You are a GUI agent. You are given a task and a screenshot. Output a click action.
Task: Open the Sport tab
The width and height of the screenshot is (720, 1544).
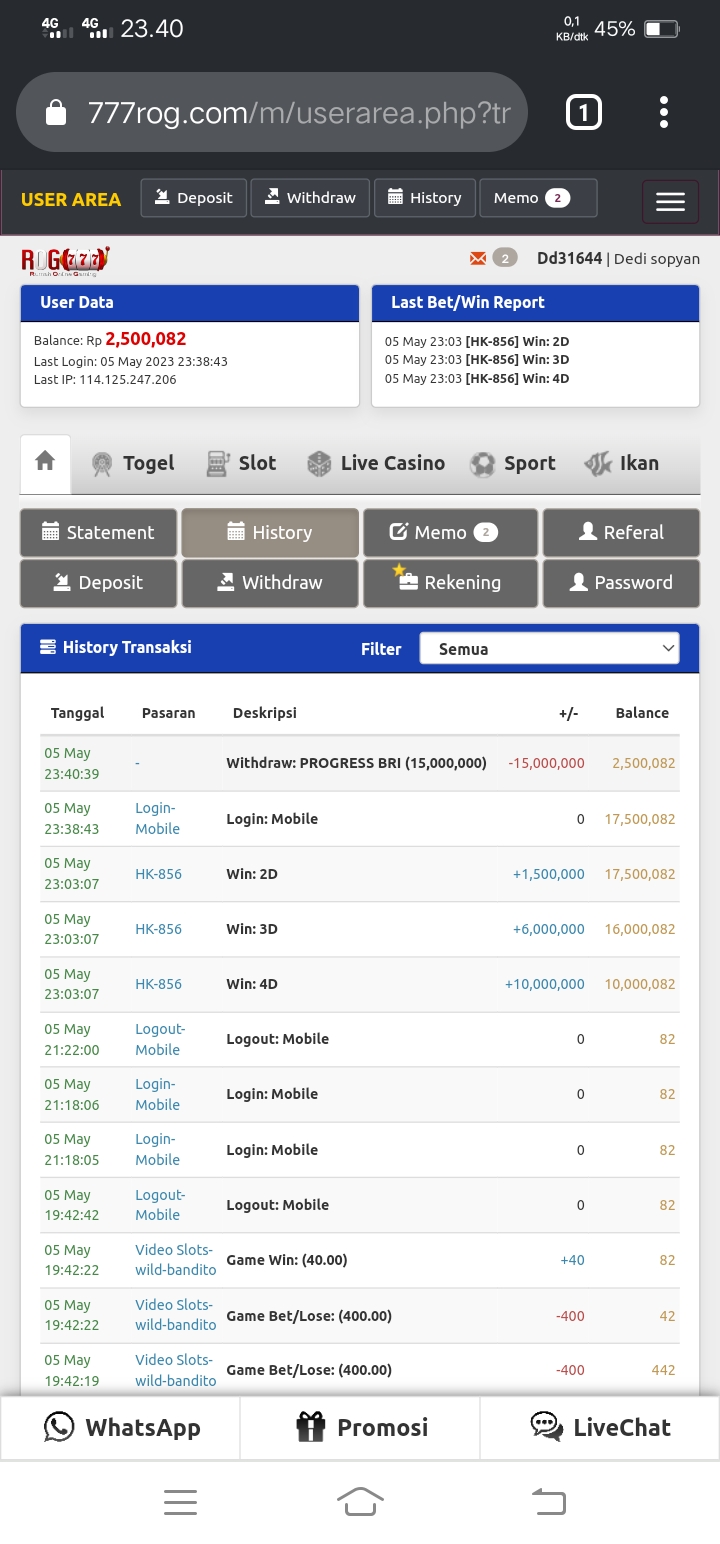point(512,463)
